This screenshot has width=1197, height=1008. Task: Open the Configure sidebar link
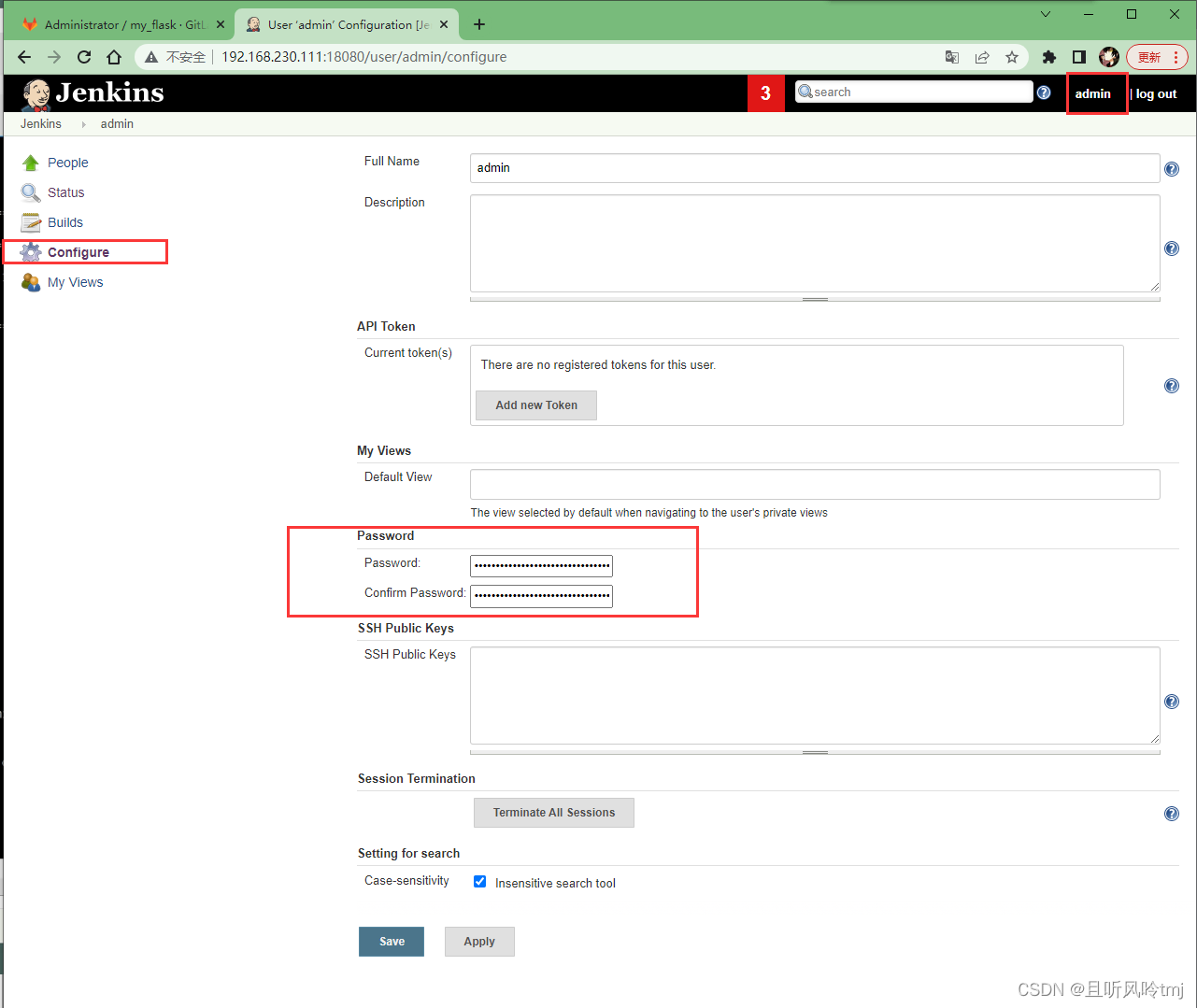click(78, 252)
